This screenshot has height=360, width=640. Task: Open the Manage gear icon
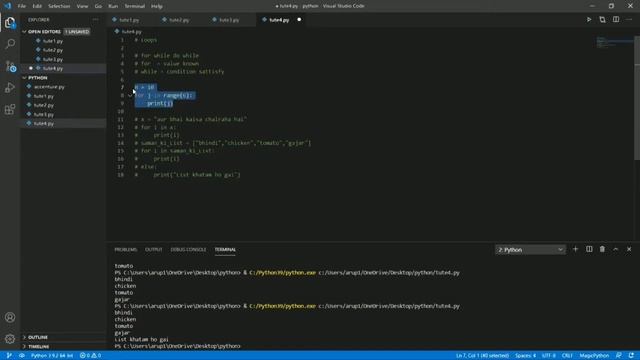[10, 338]
